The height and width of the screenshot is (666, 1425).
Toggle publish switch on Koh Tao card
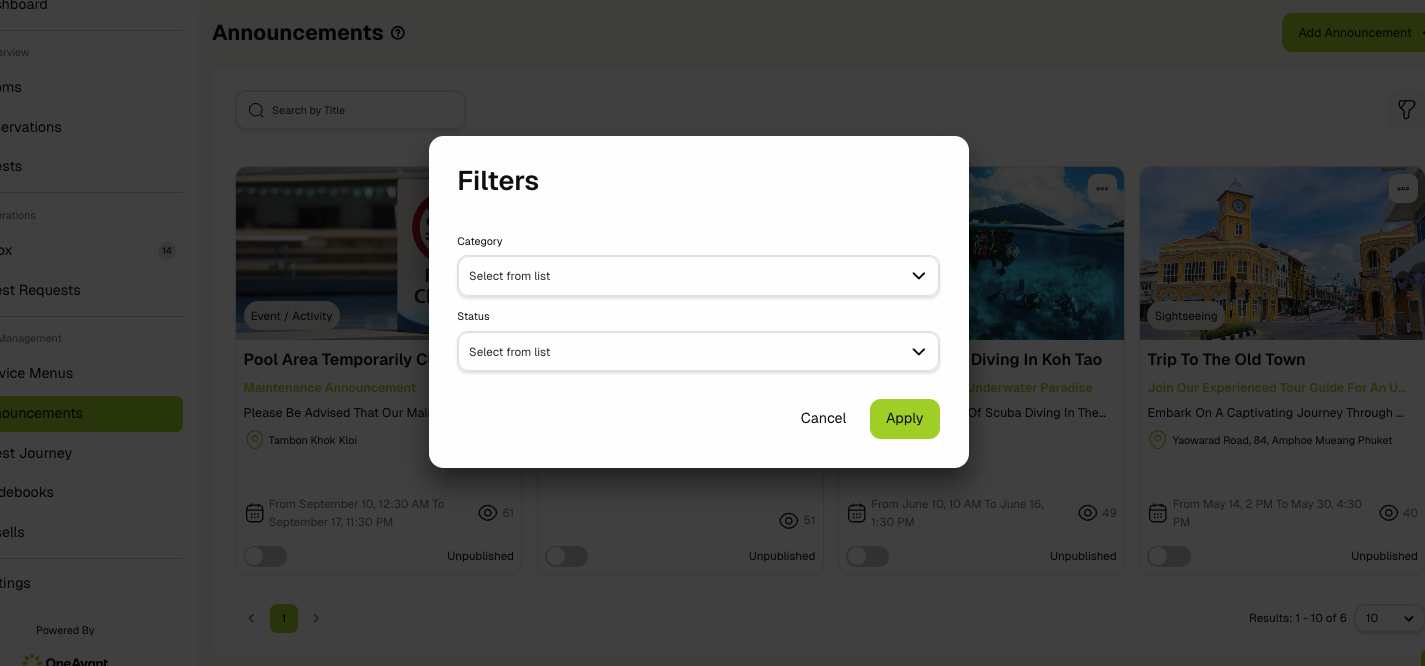click(867, 556)
